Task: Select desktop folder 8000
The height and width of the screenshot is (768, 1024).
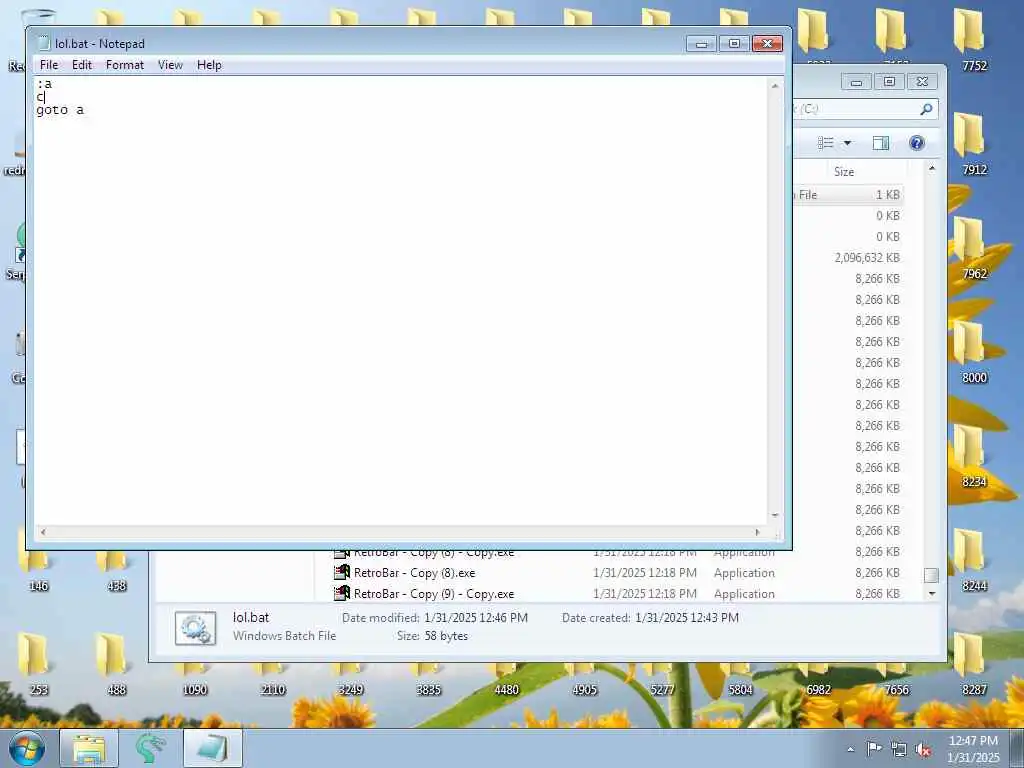Action: coord(973,353)
